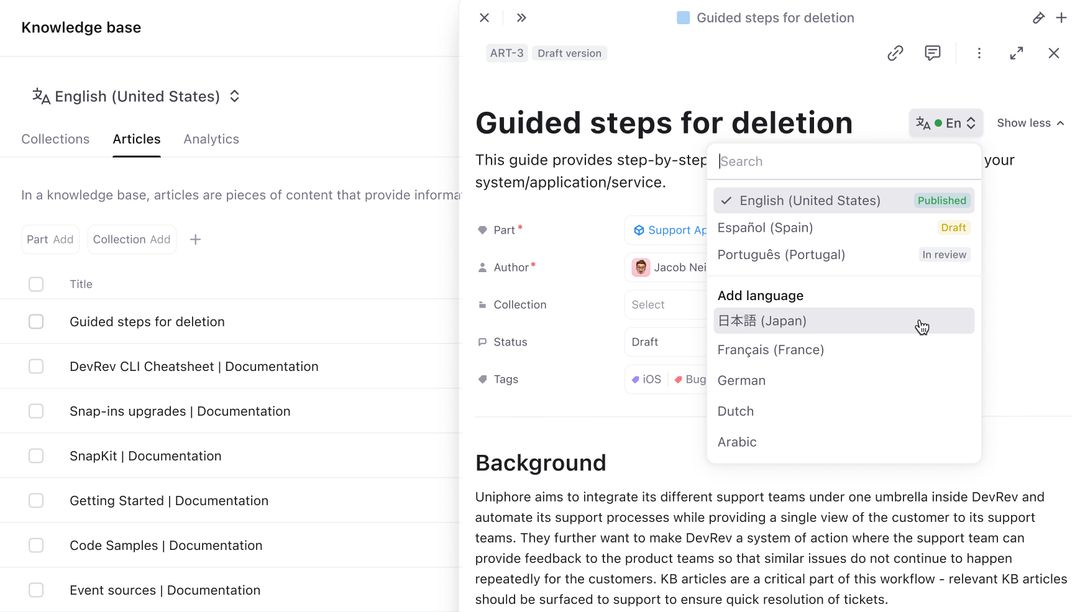Image resolution: width=1080 pixels, height=612 pixels.
Task: Collapse the panel with the double-chevron icon
Action: 521,17
